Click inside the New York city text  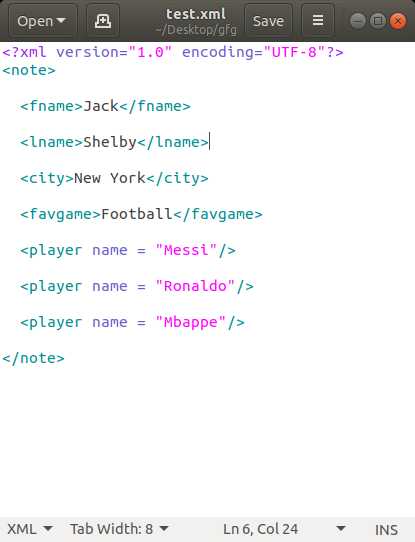[110, 178]
